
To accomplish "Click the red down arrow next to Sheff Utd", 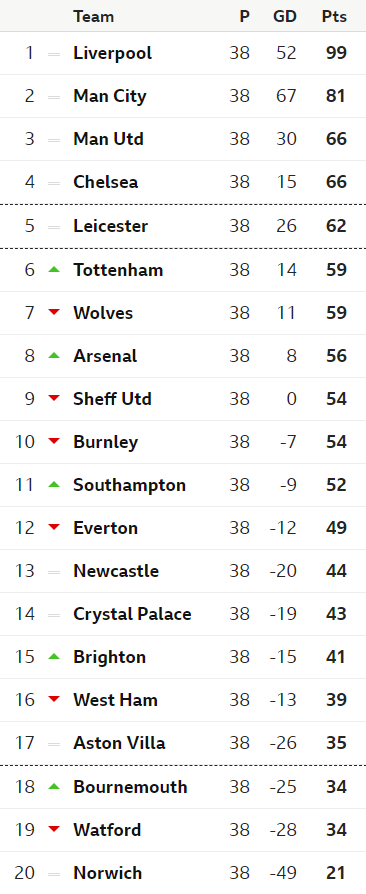I will (x=54, y=398).
